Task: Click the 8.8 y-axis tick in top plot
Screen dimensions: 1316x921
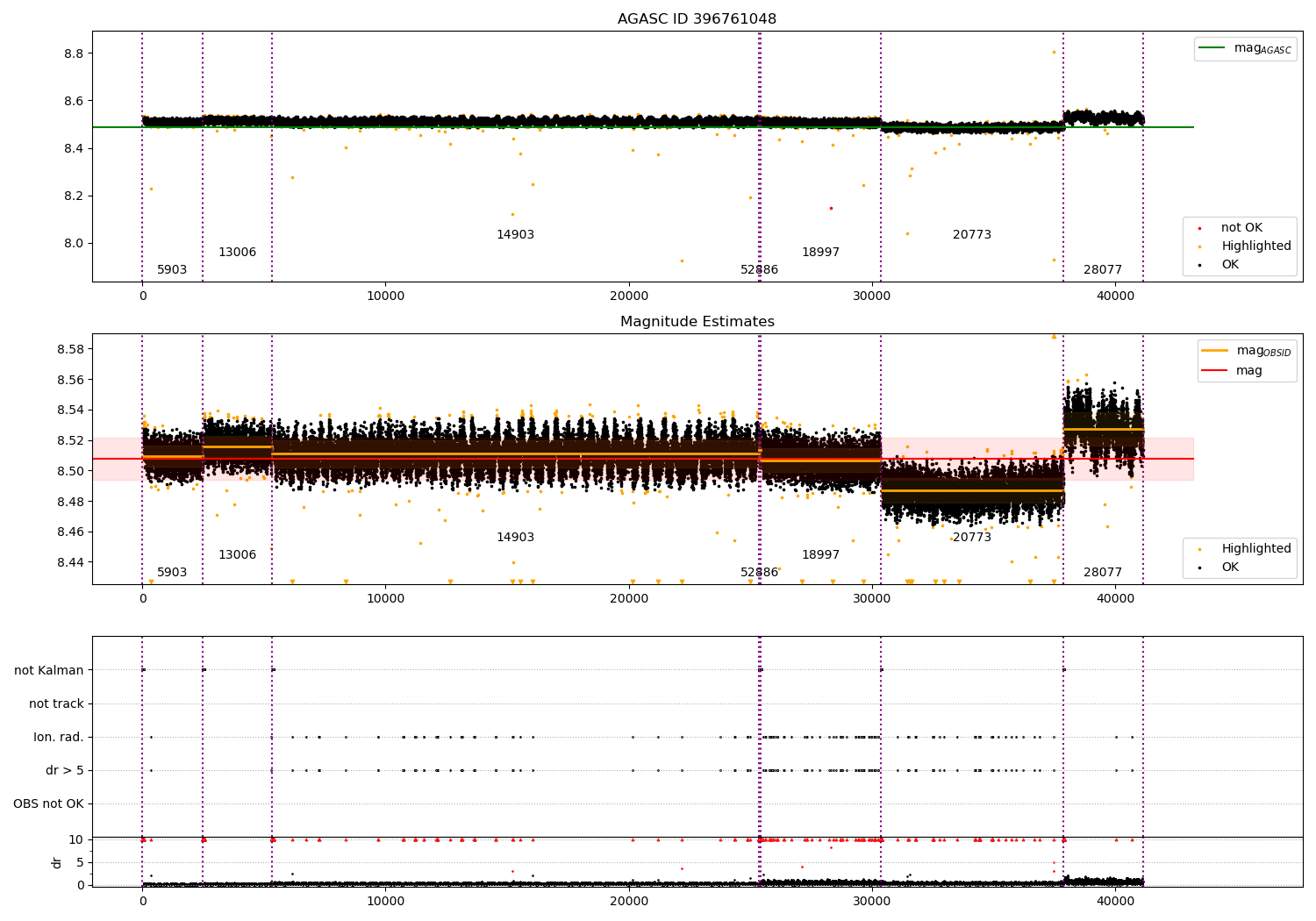Action: click(74, 54)
